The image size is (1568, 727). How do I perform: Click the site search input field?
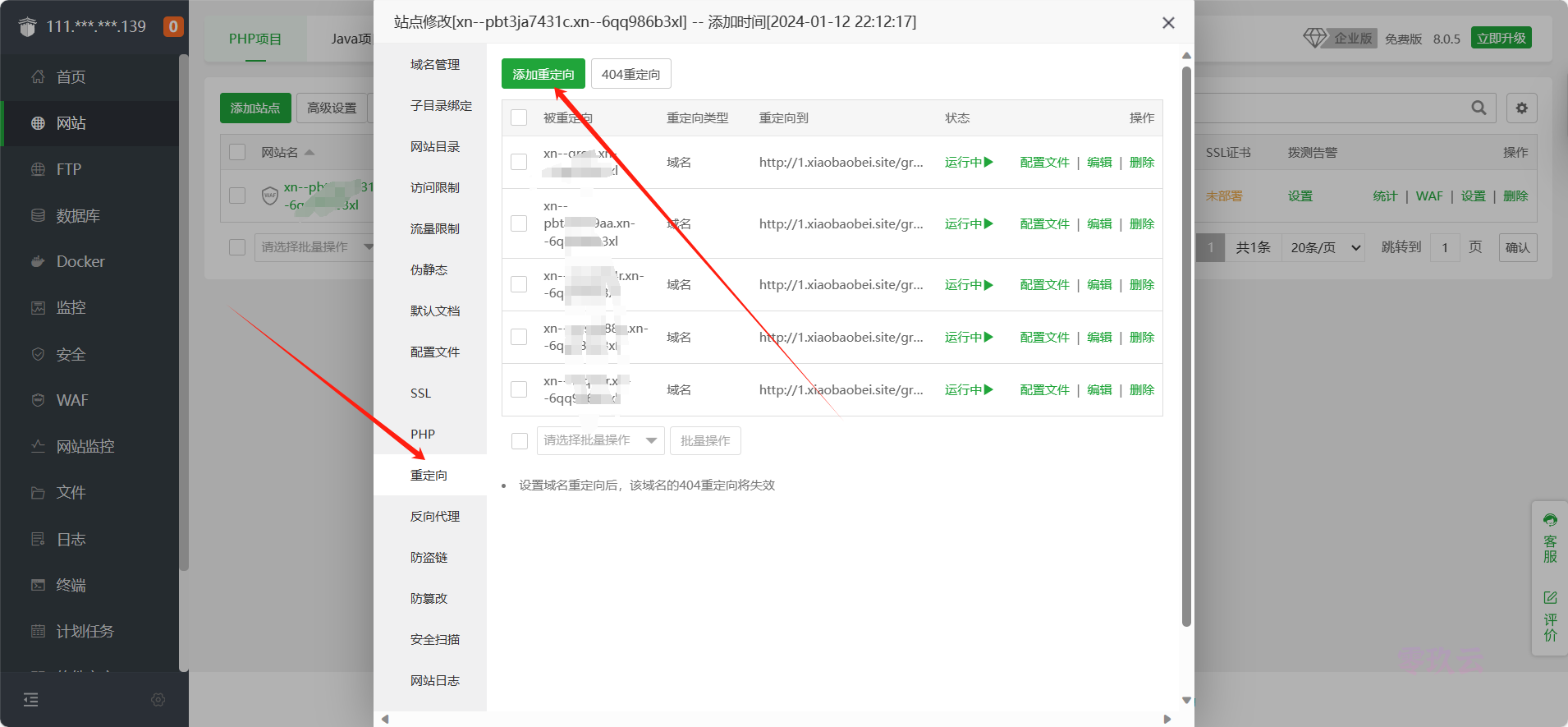1330,108
